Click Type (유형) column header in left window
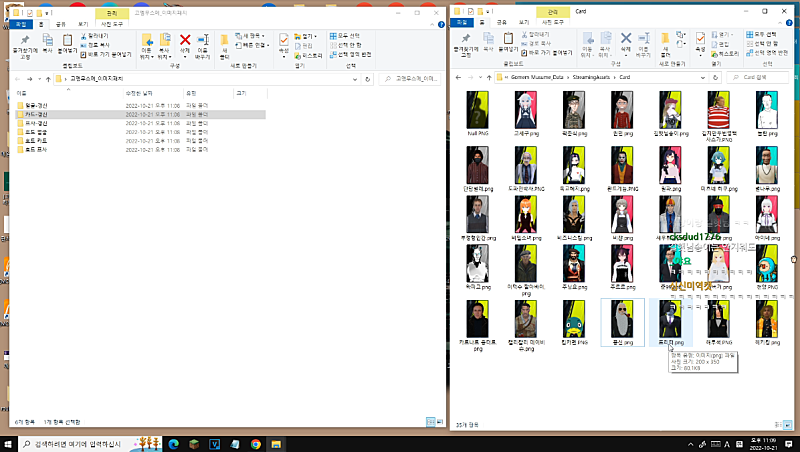This screenshot has height=452, width=800. 208,93
